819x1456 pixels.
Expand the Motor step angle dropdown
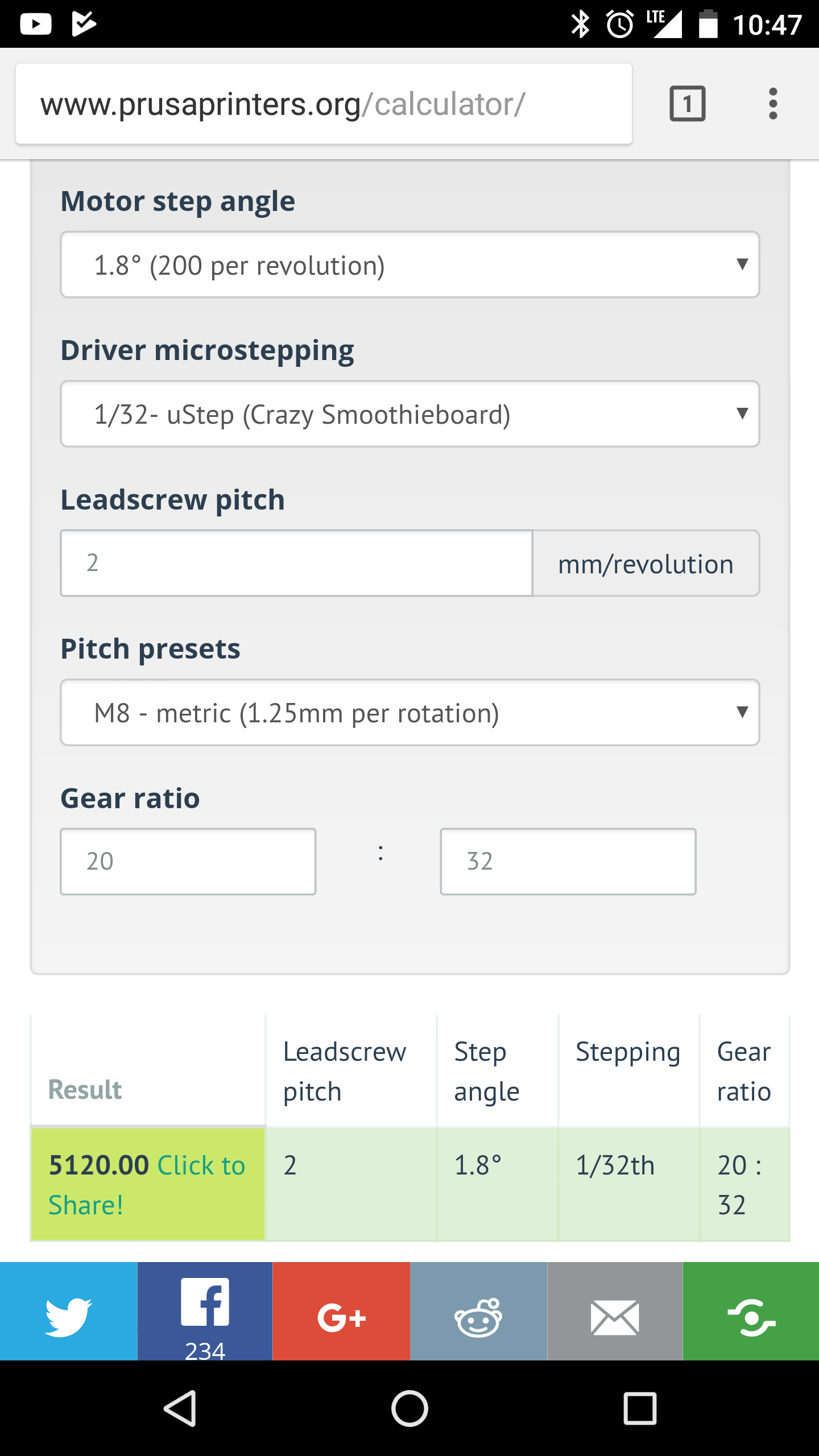click(410, 264)
